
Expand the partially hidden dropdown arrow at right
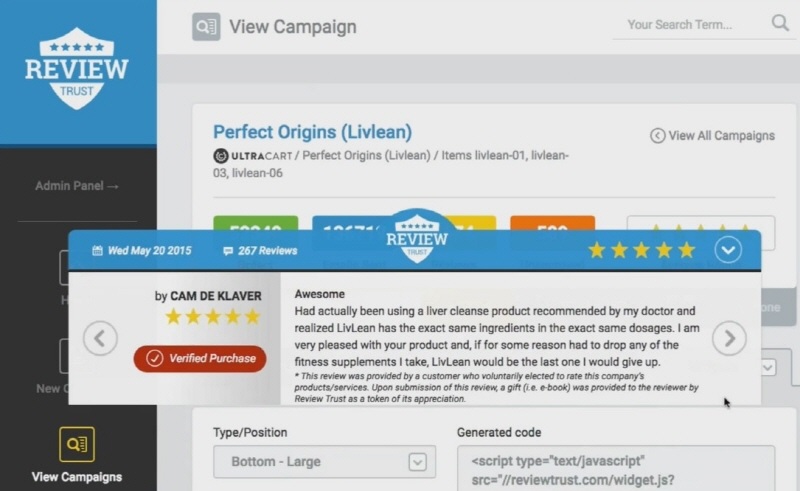(768, 367)
